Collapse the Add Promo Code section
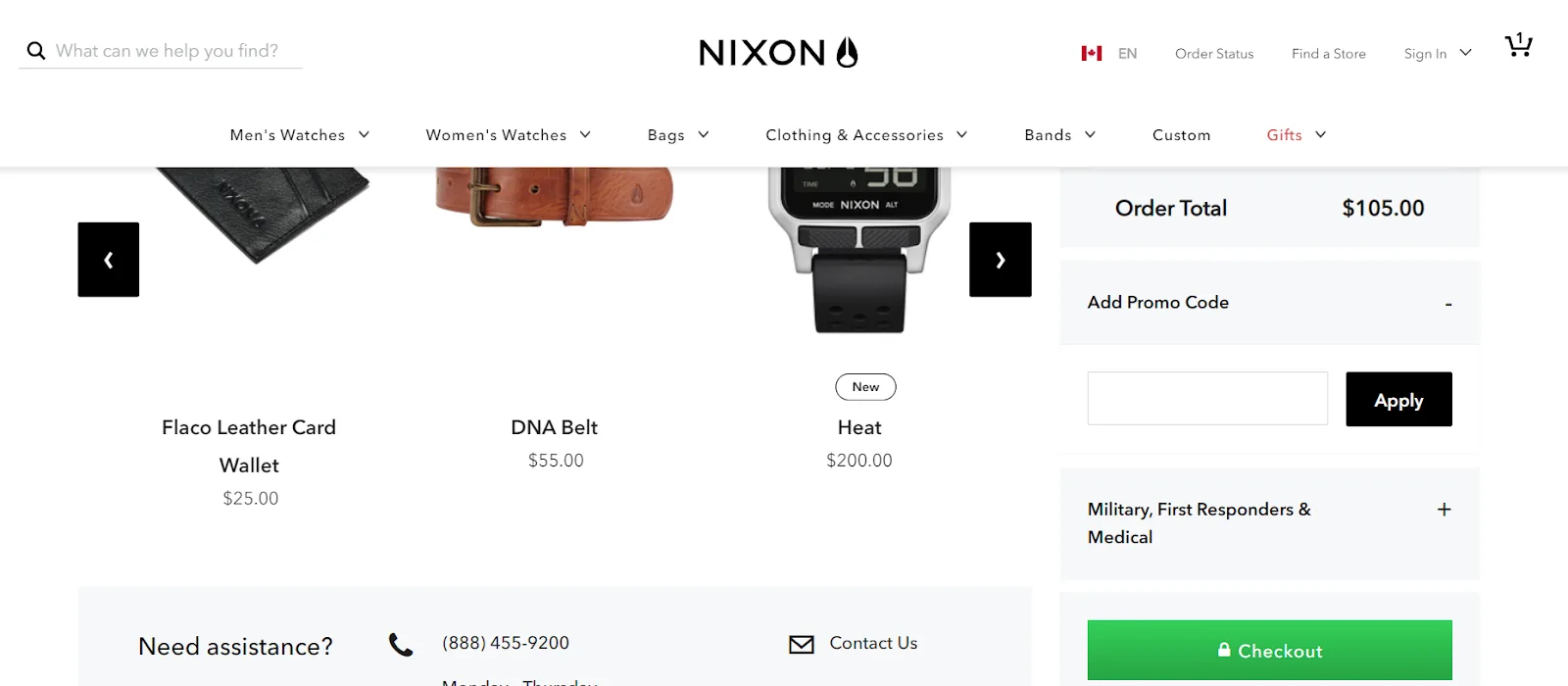 pyautogui.click(x=1447, y=304)
